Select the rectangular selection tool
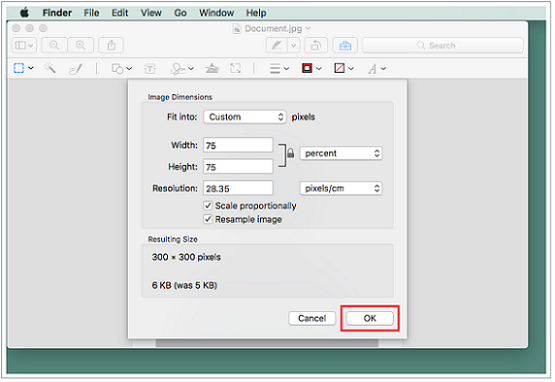 [19, 68]
